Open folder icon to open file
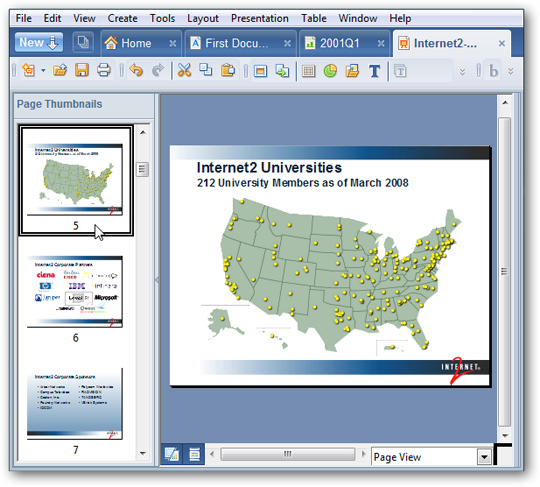The height and width of the screenshot is (487, 540). pos(60,70)
